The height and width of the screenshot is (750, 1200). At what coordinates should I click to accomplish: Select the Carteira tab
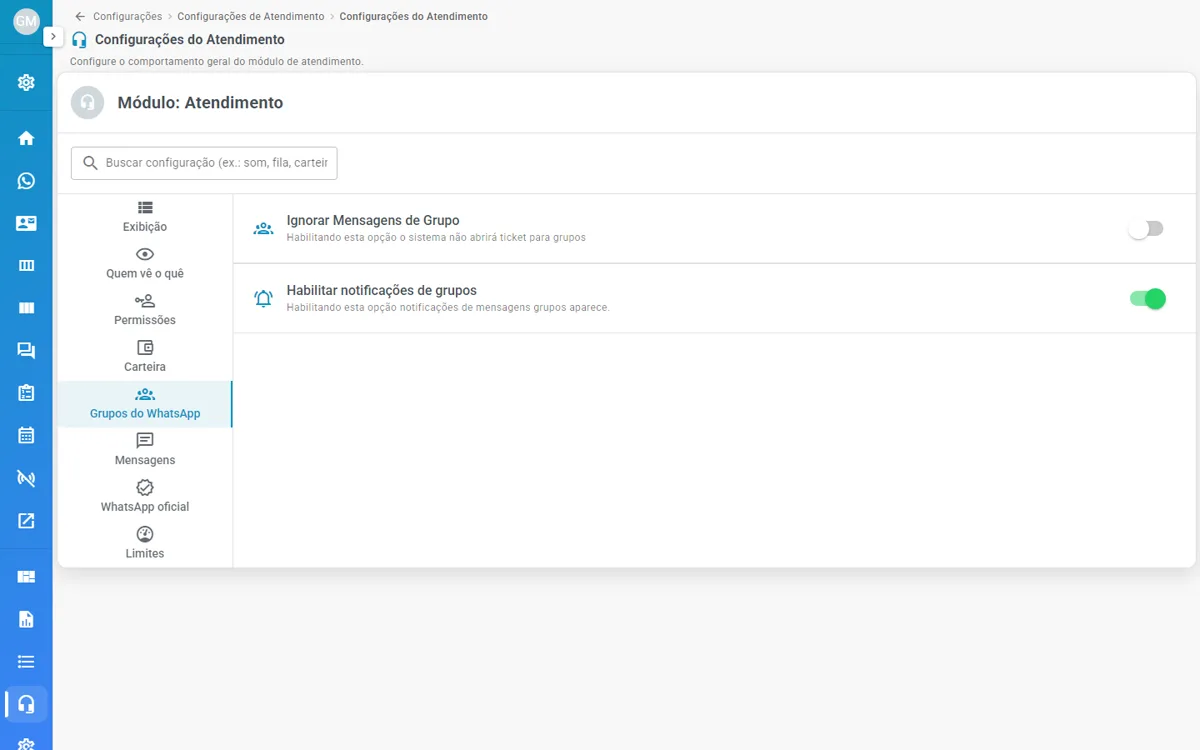point(145,357)
